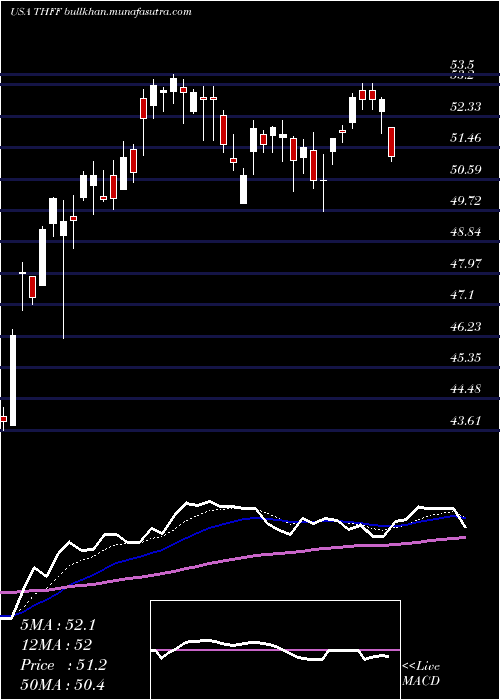
Task: Click the tall white candlestick at far left
Action: coord(13,378)
